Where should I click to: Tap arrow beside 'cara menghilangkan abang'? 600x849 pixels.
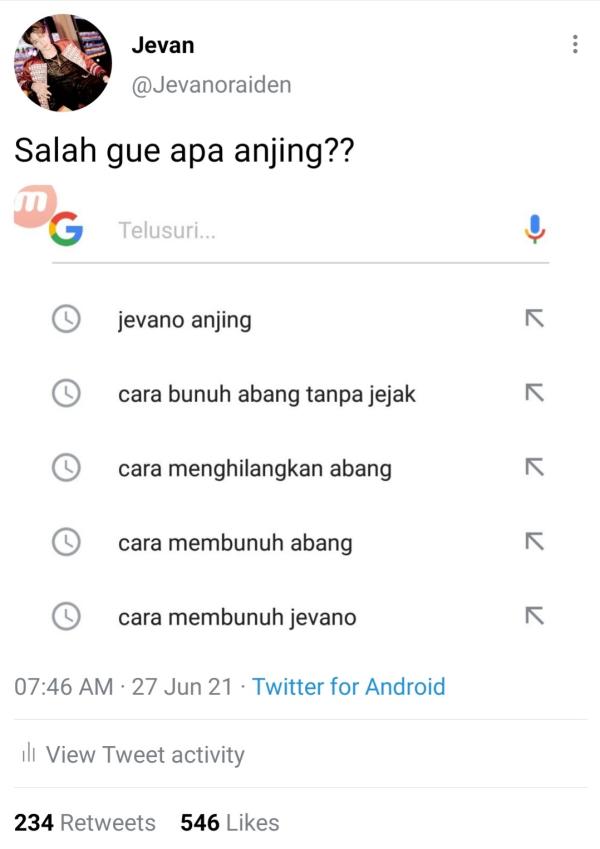[x=534, y=467]
